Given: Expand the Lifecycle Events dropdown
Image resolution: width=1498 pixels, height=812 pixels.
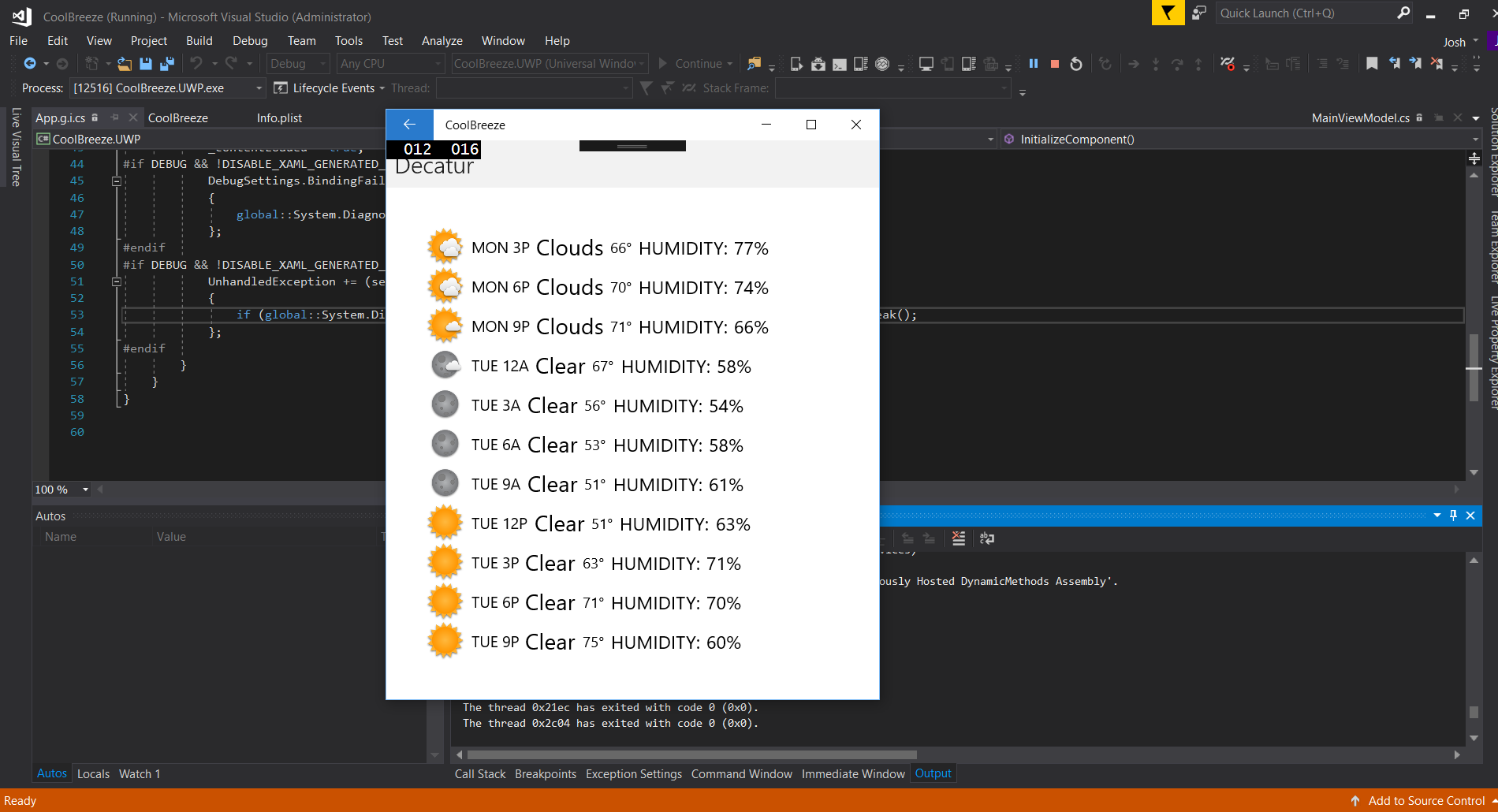Looking at the screenshot, I should (382, 88).
